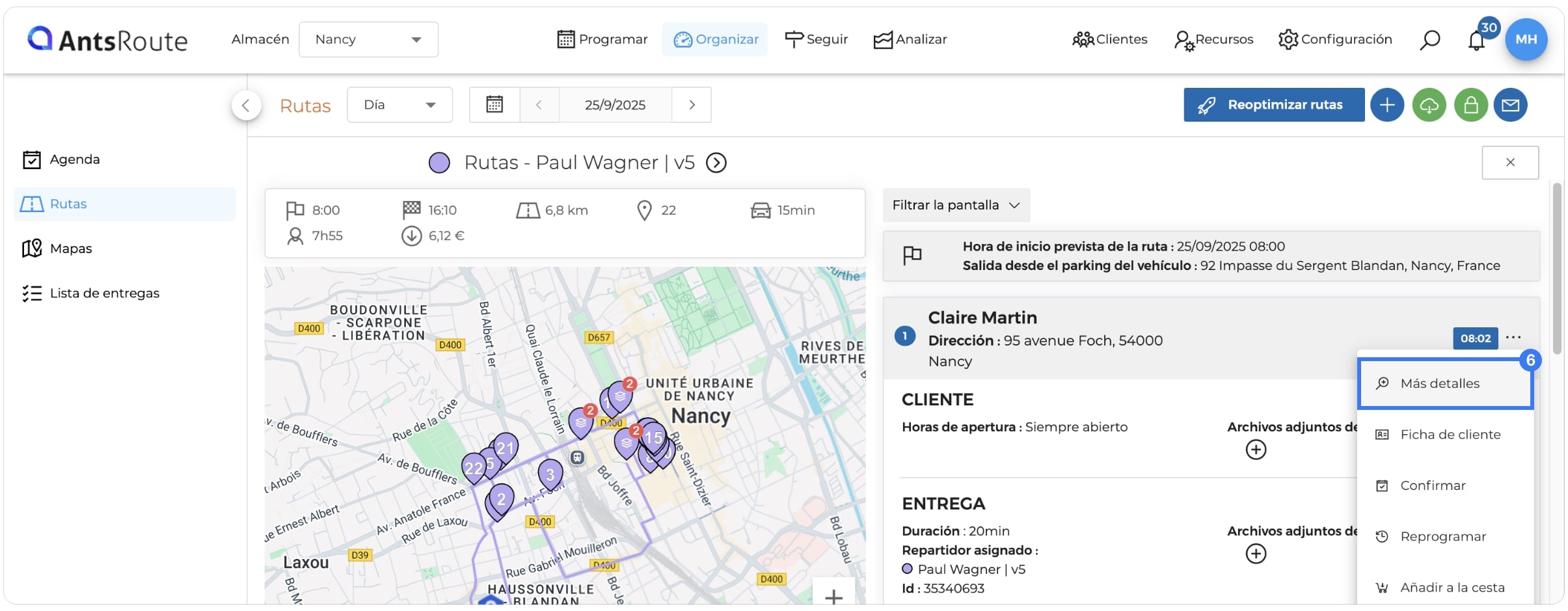The height and width of the screenshot is (611, 1568).
Task: Click the date field 25/9/2025
Action: click(615, 105)
